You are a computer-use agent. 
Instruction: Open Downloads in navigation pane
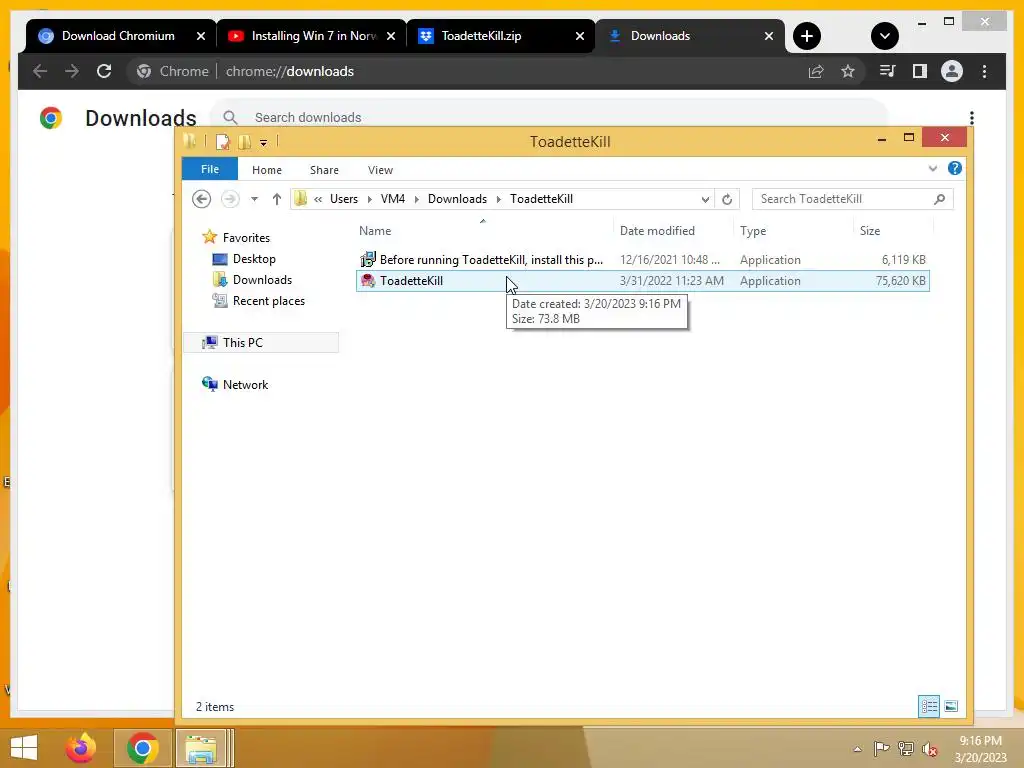coord(262,280)
